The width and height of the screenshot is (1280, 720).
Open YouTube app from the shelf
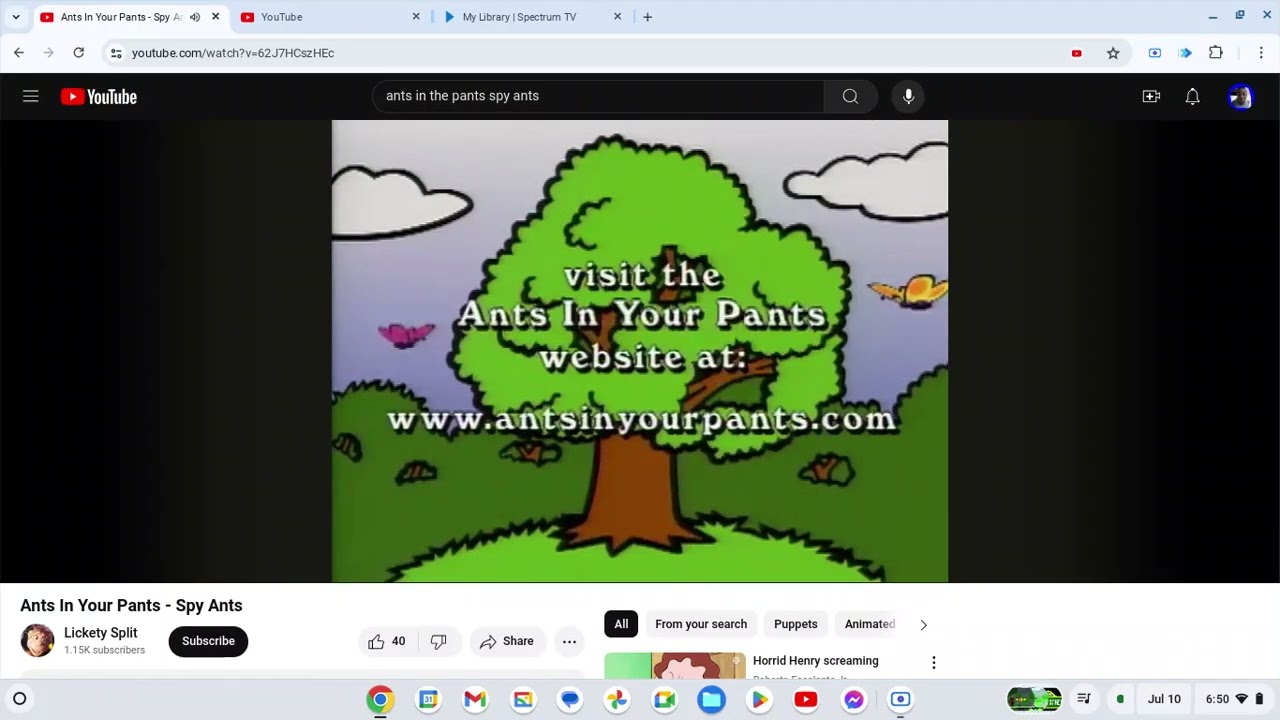pos(806,700)
